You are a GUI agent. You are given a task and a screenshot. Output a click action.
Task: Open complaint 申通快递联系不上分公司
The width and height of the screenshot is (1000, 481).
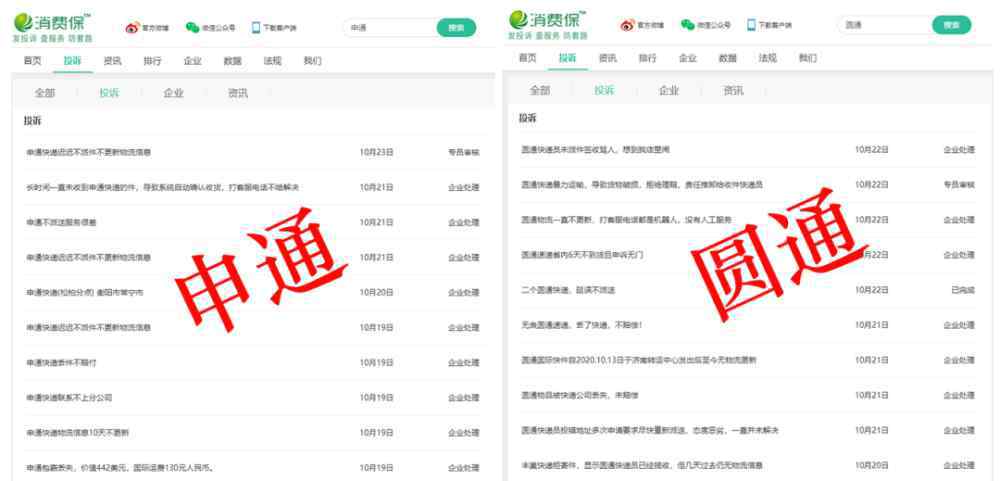(x=69, y=397)
